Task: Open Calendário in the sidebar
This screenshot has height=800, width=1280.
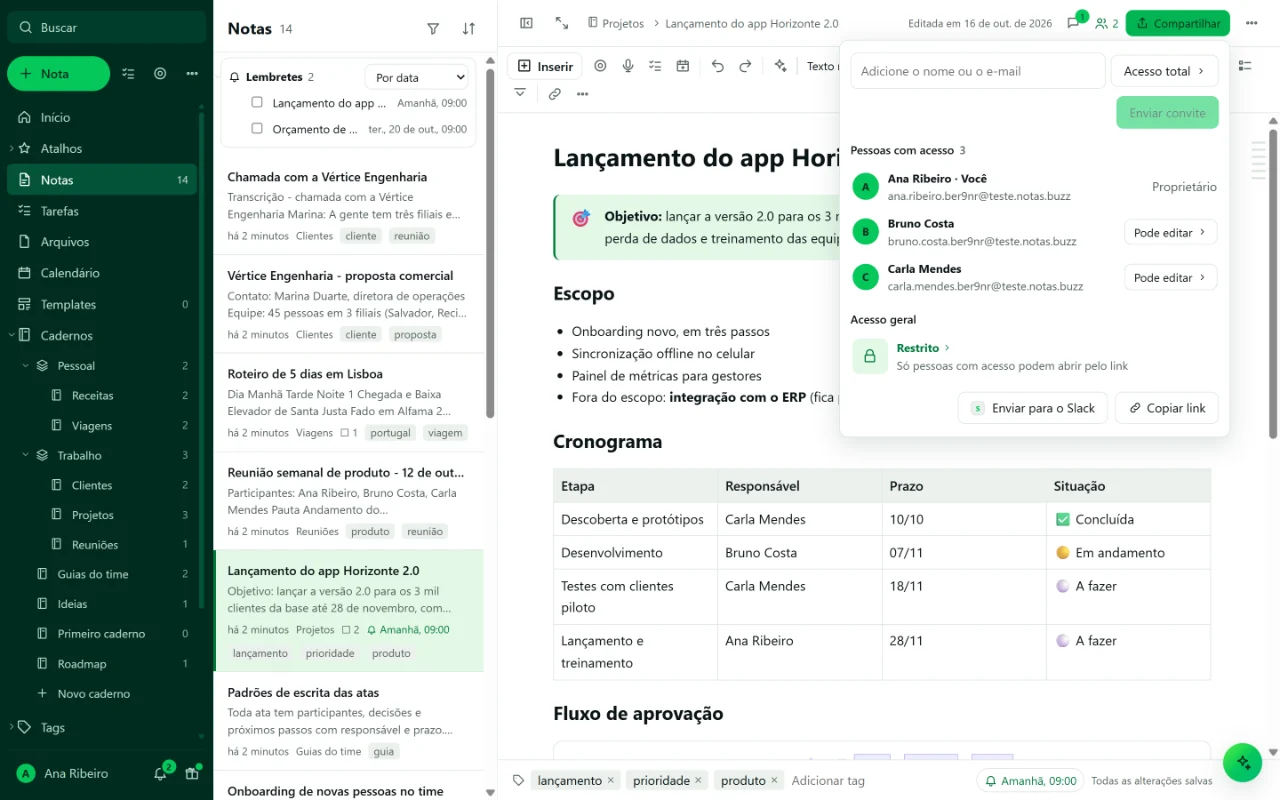Action: pyautogui.click(x=102, y=273)
